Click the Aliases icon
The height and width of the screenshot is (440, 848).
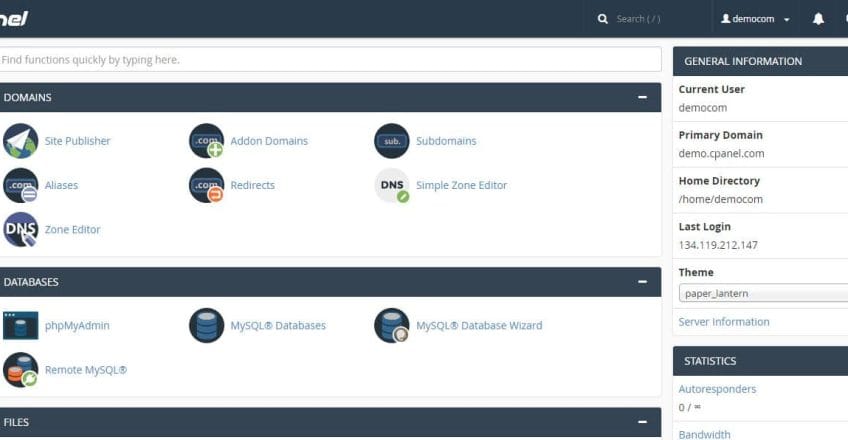coord(21,185)
